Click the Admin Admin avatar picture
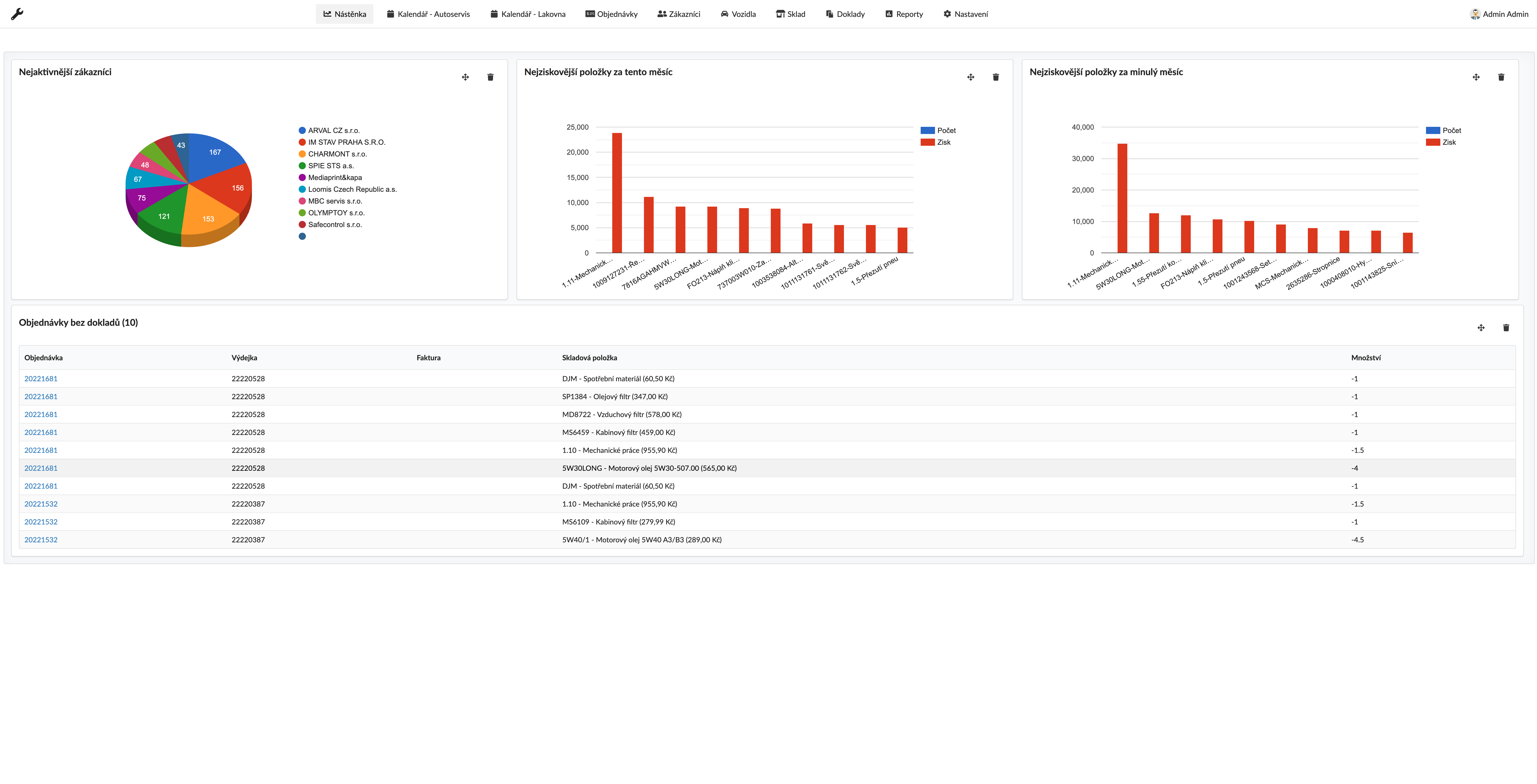 pyautogui.click(x=1475, y=14)
